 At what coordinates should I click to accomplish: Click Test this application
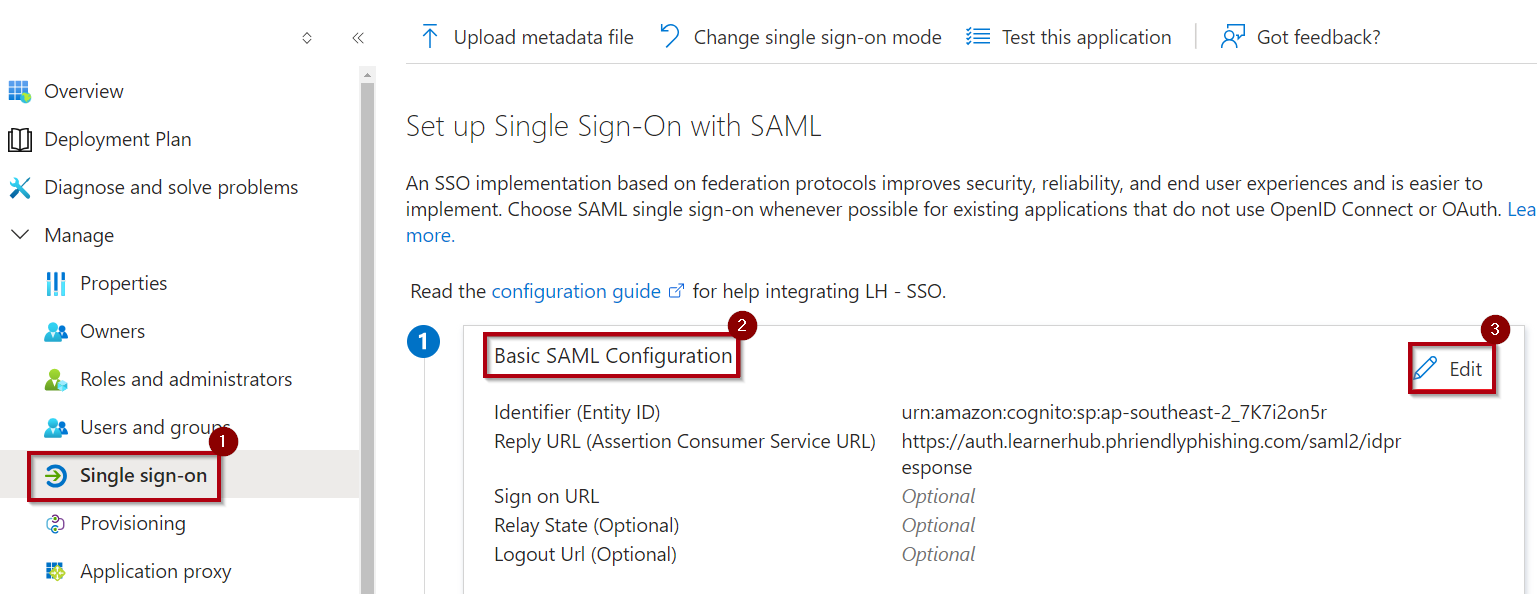(1069, 38)
